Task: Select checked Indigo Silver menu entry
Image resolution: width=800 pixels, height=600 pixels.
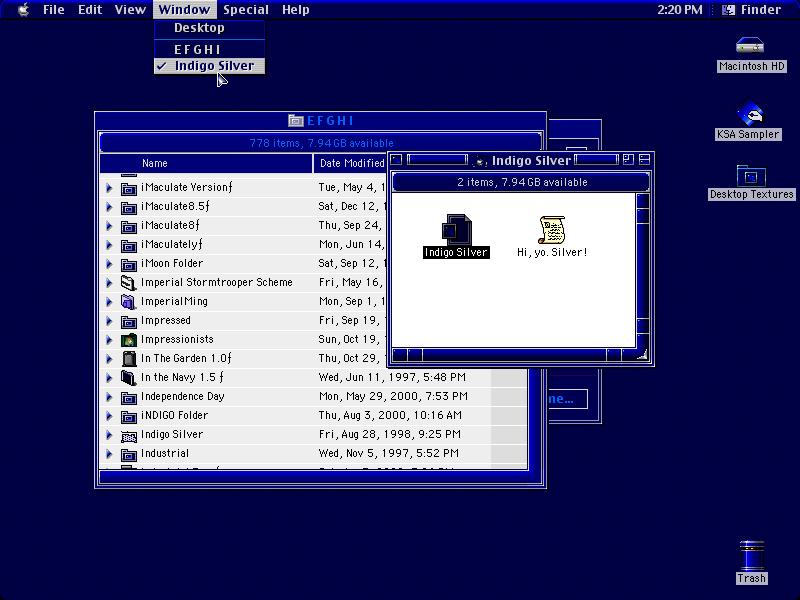Action: (209, 66)
